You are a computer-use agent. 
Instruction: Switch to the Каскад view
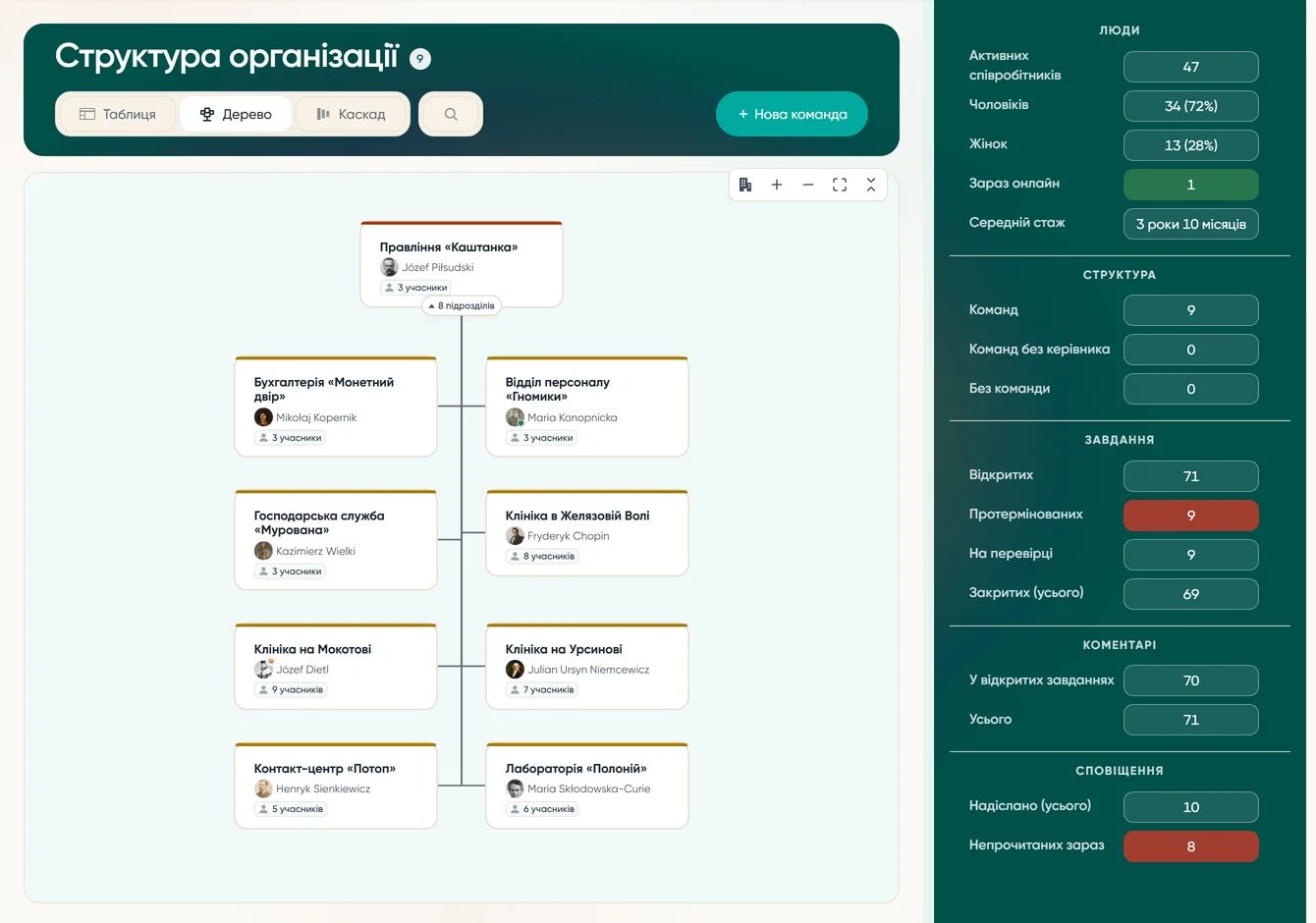coord(352,114)
